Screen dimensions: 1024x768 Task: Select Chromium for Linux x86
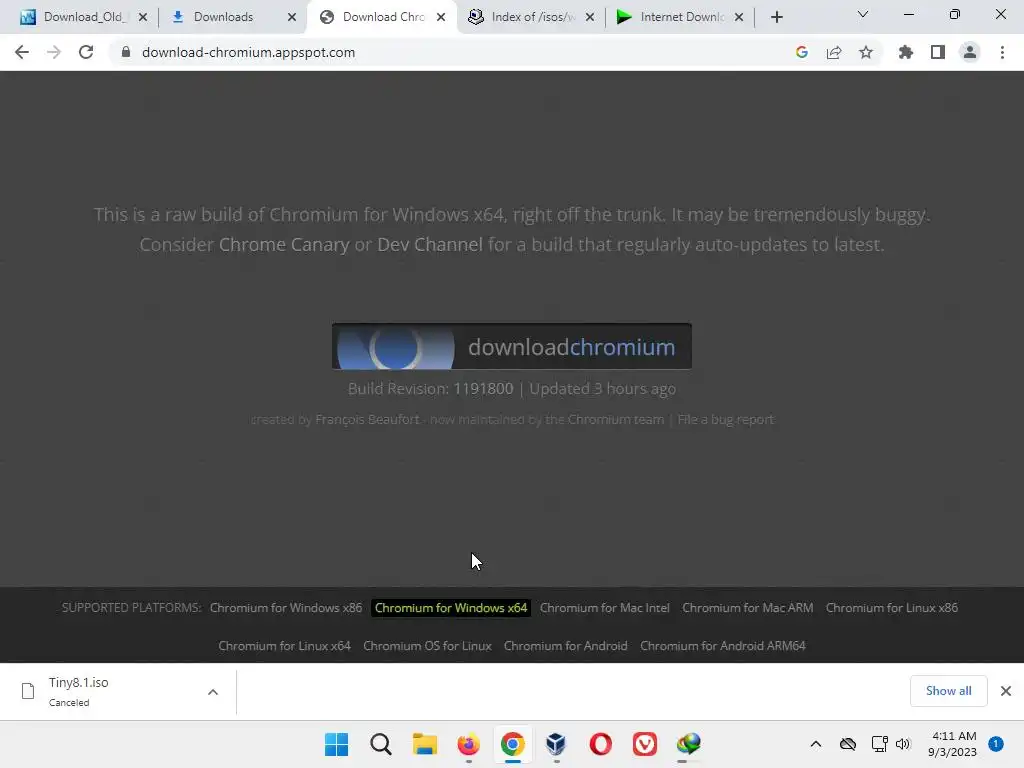pyautogui.click(x=892, y=608)
